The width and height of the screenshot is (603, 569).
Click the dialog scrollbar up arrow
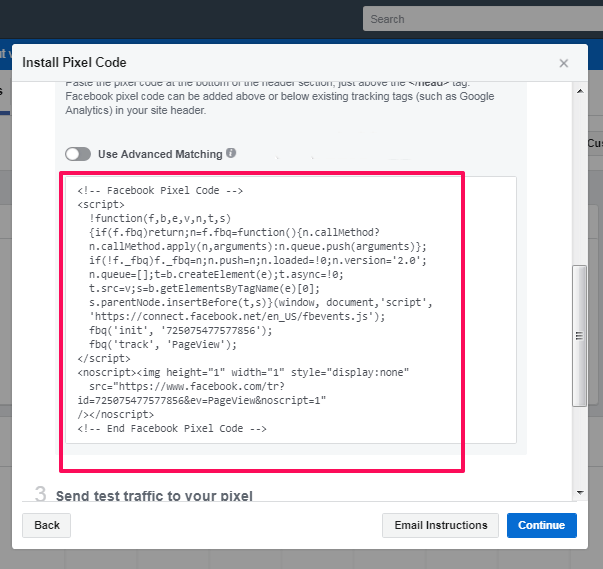tap(580, 91)
